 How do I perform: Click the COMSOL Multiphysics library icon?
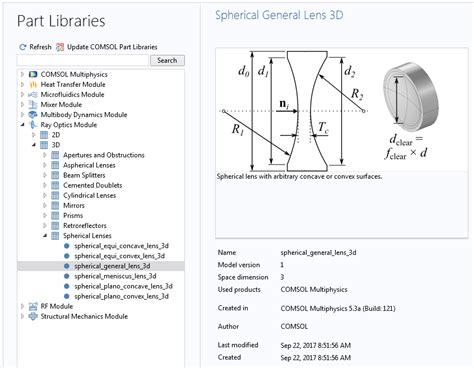click(33, 74)
